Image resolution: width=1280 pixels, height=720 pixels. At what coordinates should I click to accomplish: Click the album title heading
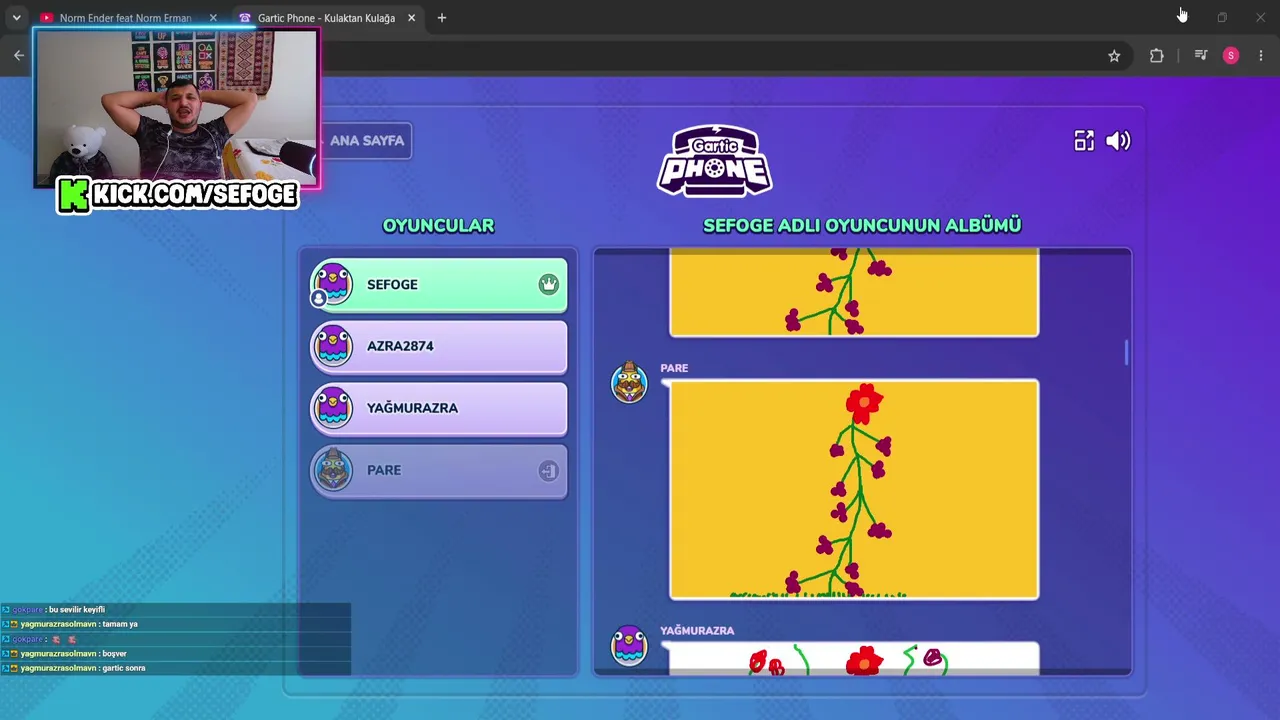(x=862, y=226)
